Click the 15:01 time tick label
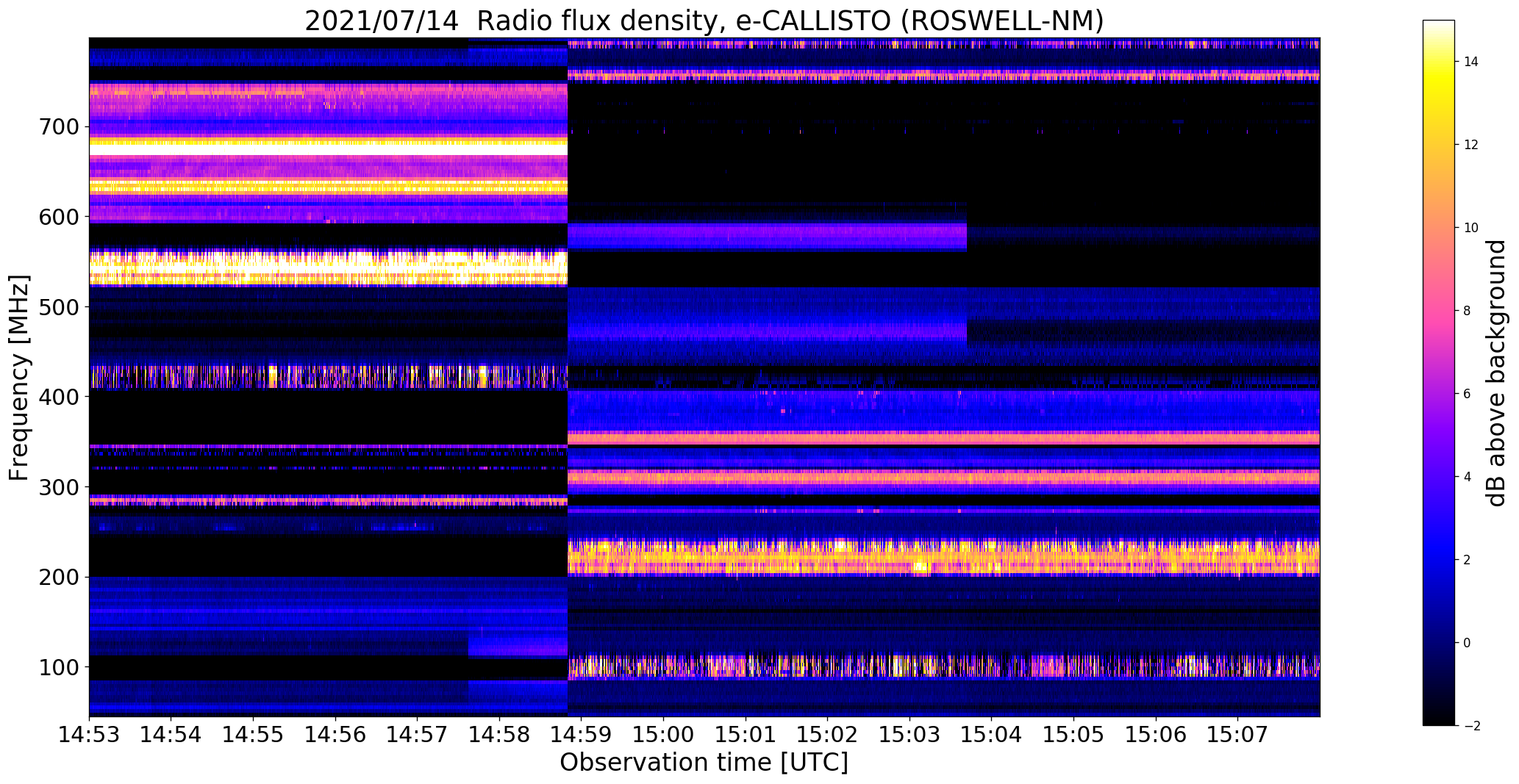Image resolution: width=1519 pixels, height=784 pixels. point(746,735)
